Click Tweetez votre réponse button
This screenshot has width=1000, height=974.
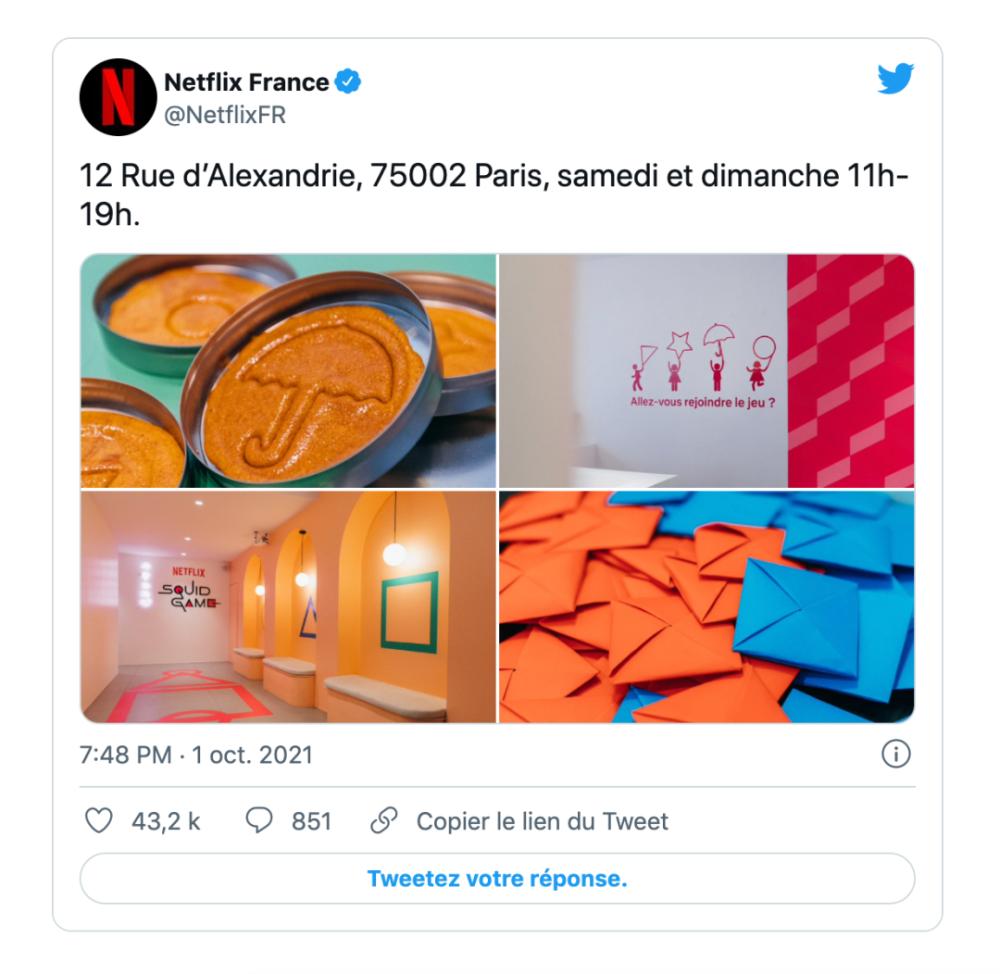tap(497, 878)
